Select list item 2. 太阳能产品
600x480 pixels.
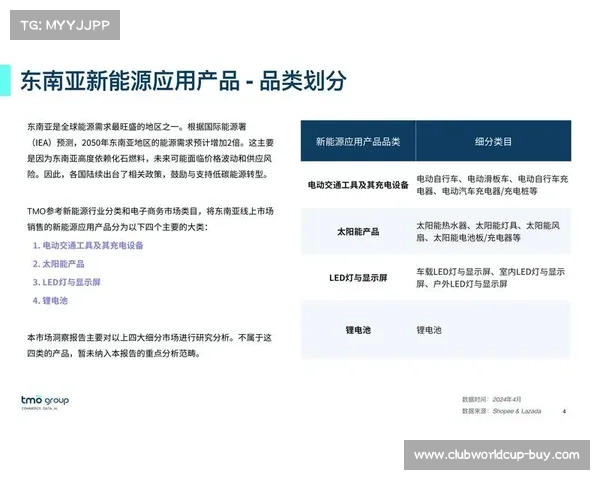tap(59, 264)
